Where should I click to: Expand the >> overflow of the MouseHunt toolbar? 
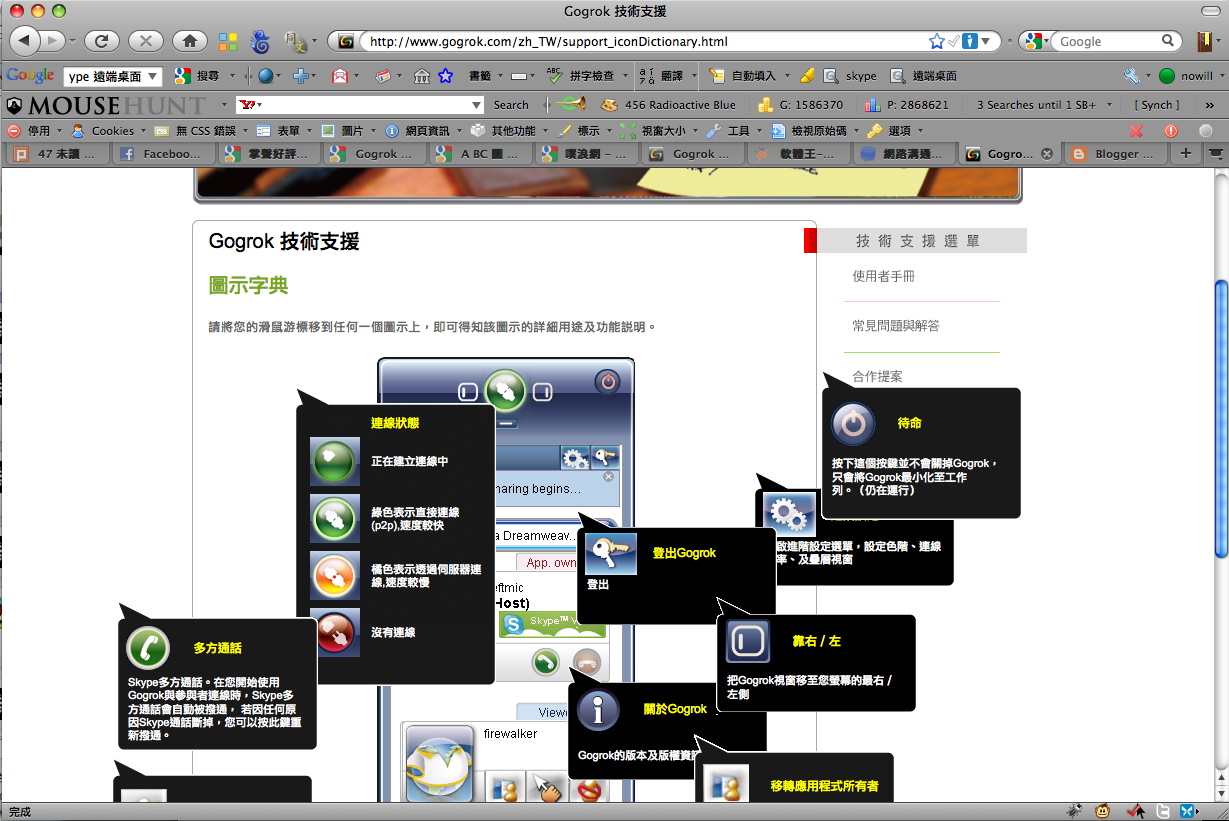coord(1210,104)
